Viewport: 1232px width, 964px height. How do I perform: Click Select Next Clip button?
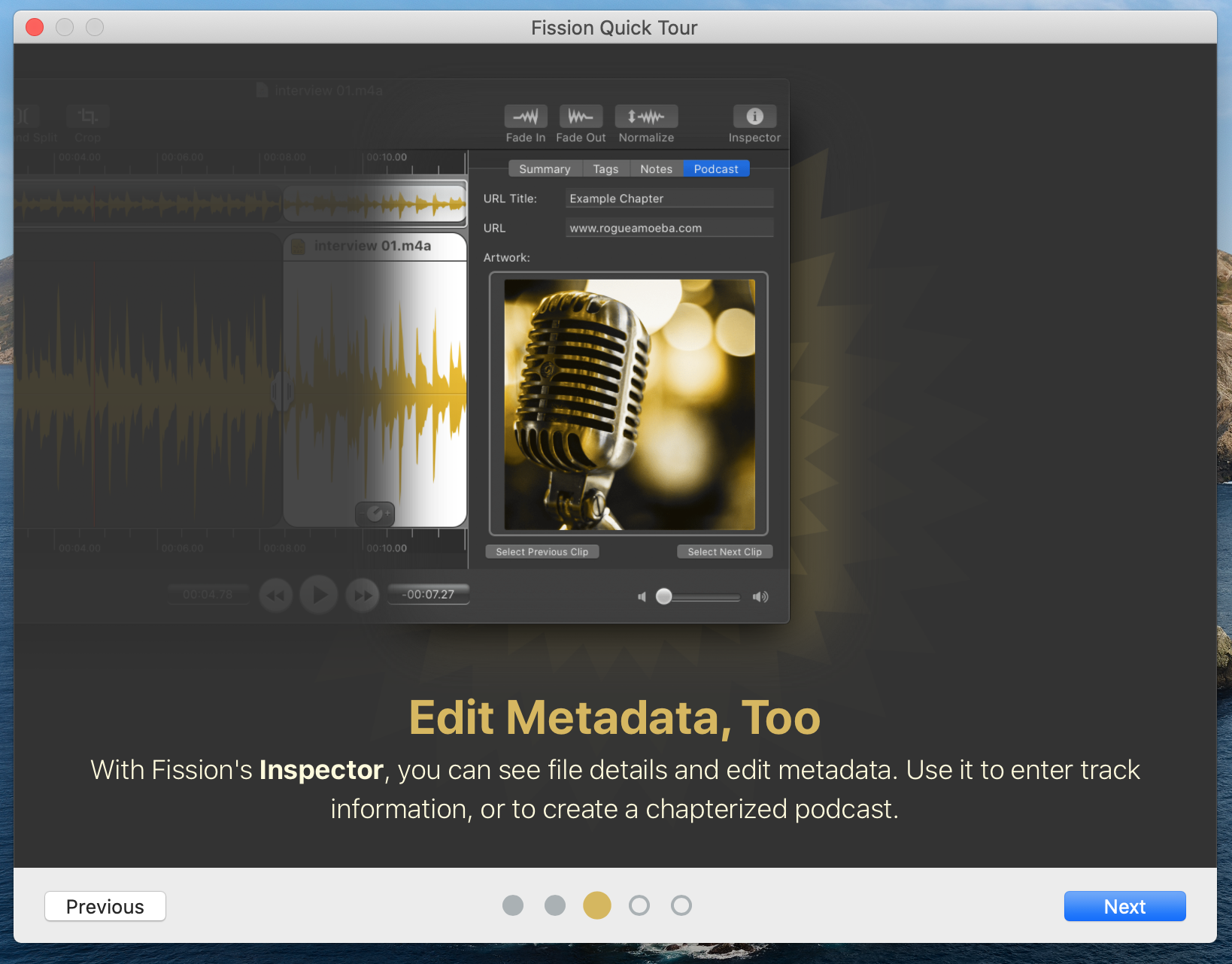725,552
